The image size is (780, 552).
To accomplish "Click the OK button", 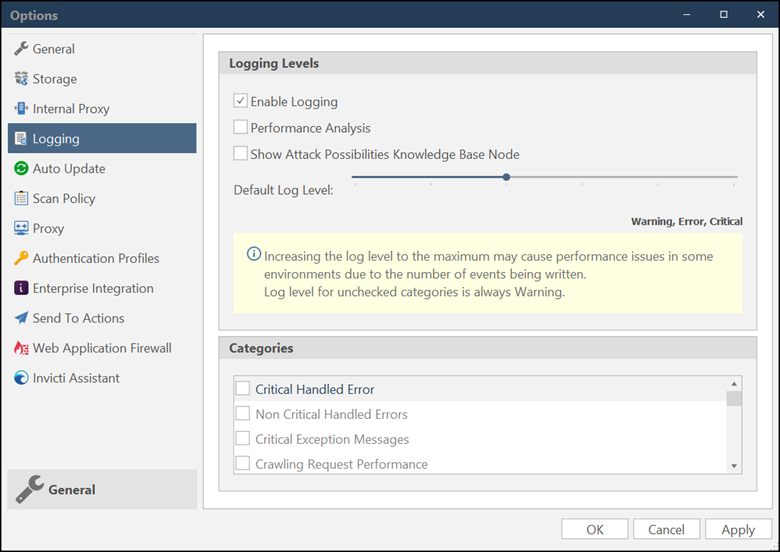I will click(x=595, y=529).
